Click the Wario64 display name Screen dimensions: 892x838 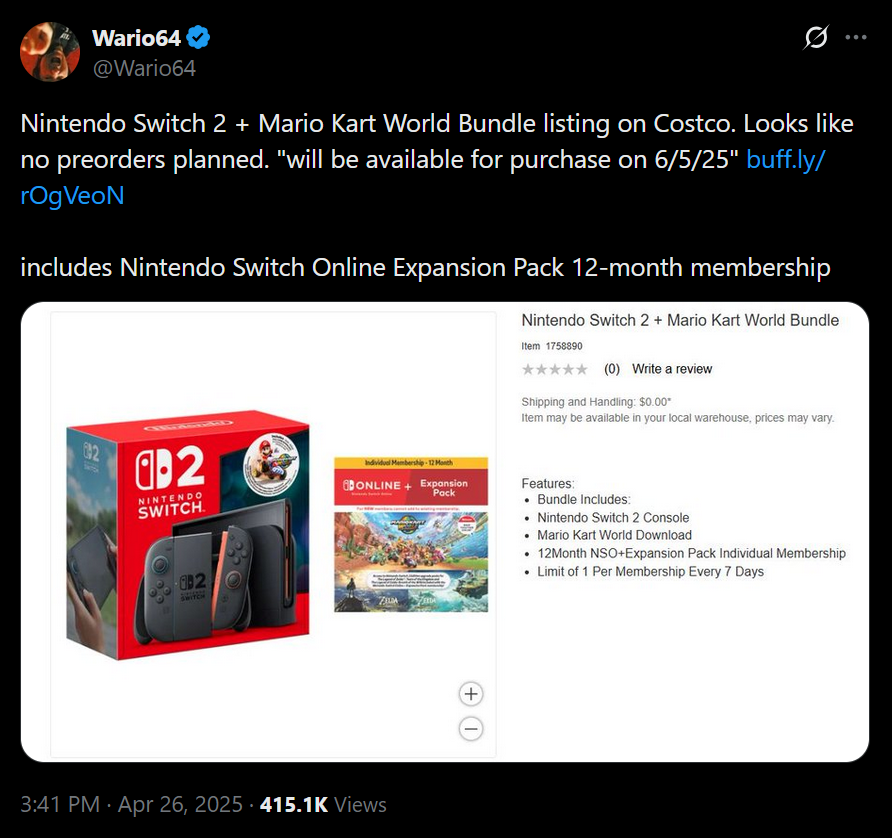tap(137, 38)
